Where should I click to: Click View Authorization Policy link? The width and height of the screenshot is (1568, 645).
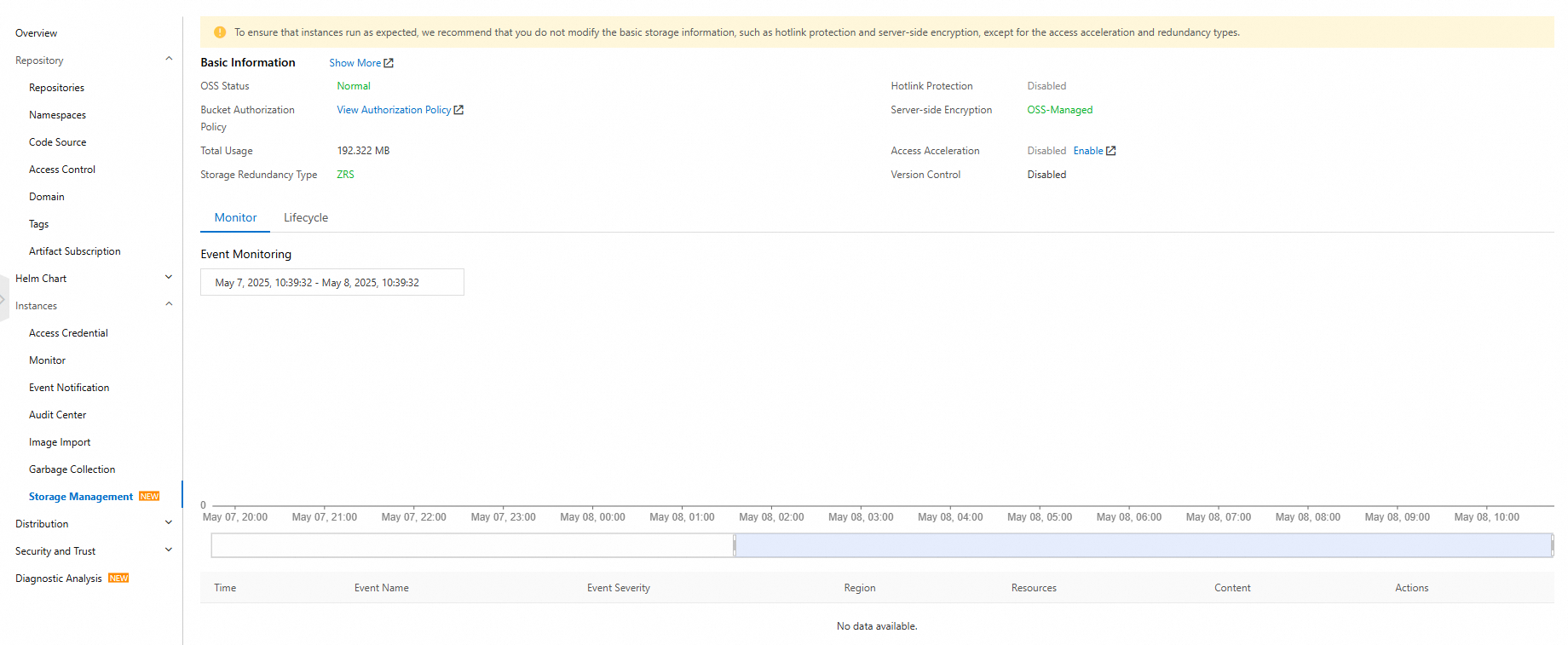(x=394, y=110)
